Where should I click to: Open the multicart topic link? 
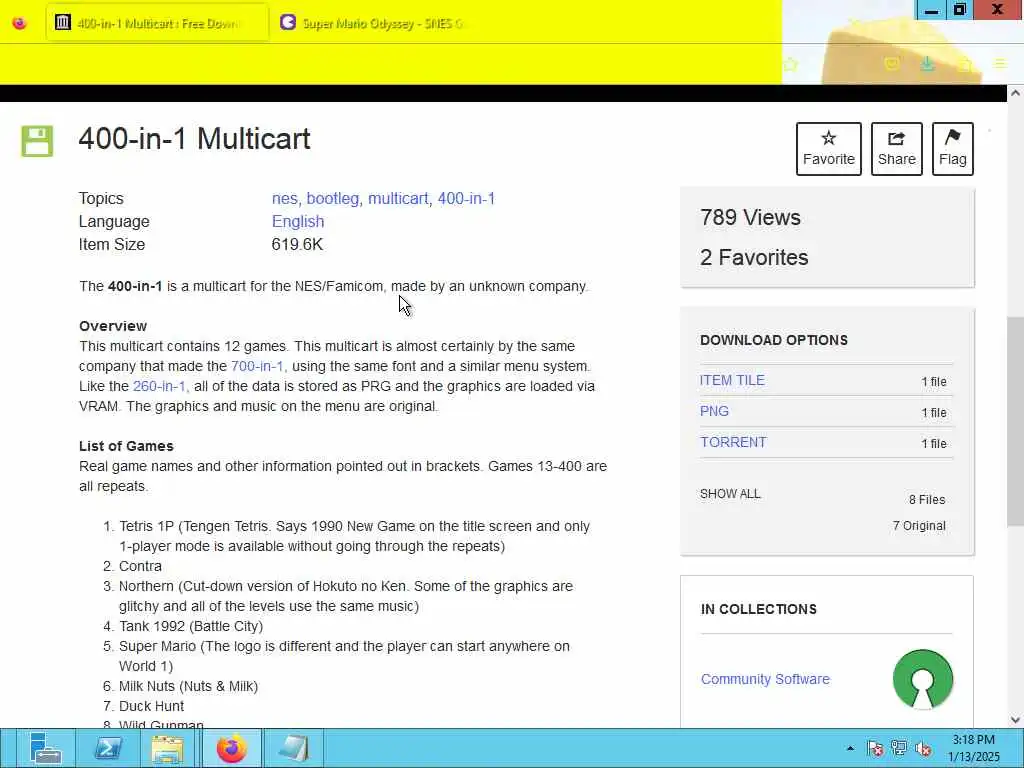398,199
